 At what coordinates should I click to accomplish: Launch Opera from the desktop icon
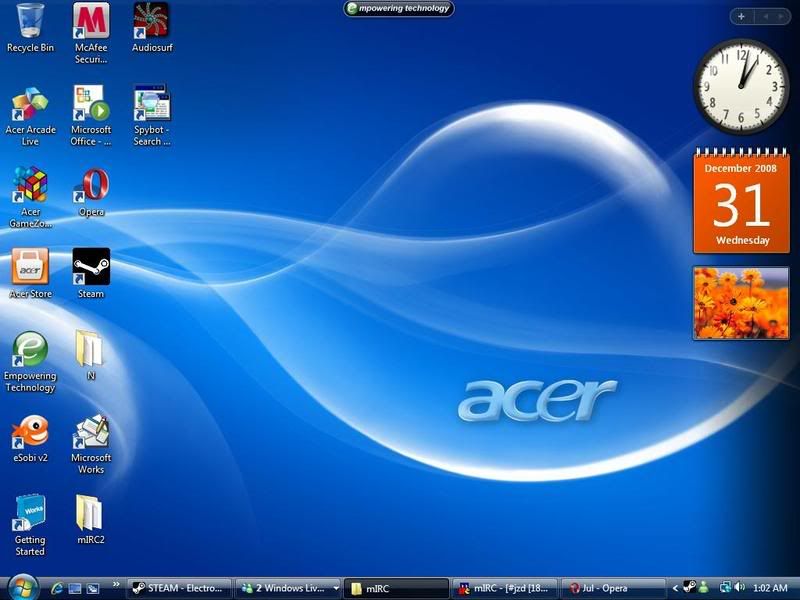[x=91, y=186]
